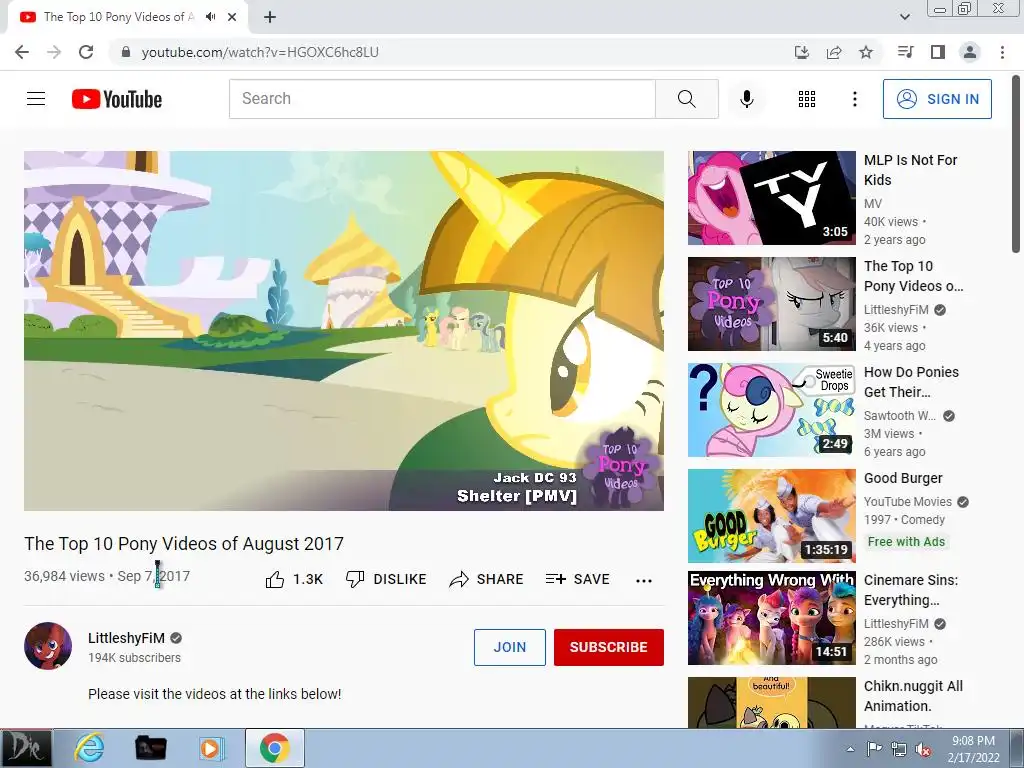This screenshot has width=1024, height=768.
Task: Open the folder icon in taskbar
Action: (x=150, y=748)
